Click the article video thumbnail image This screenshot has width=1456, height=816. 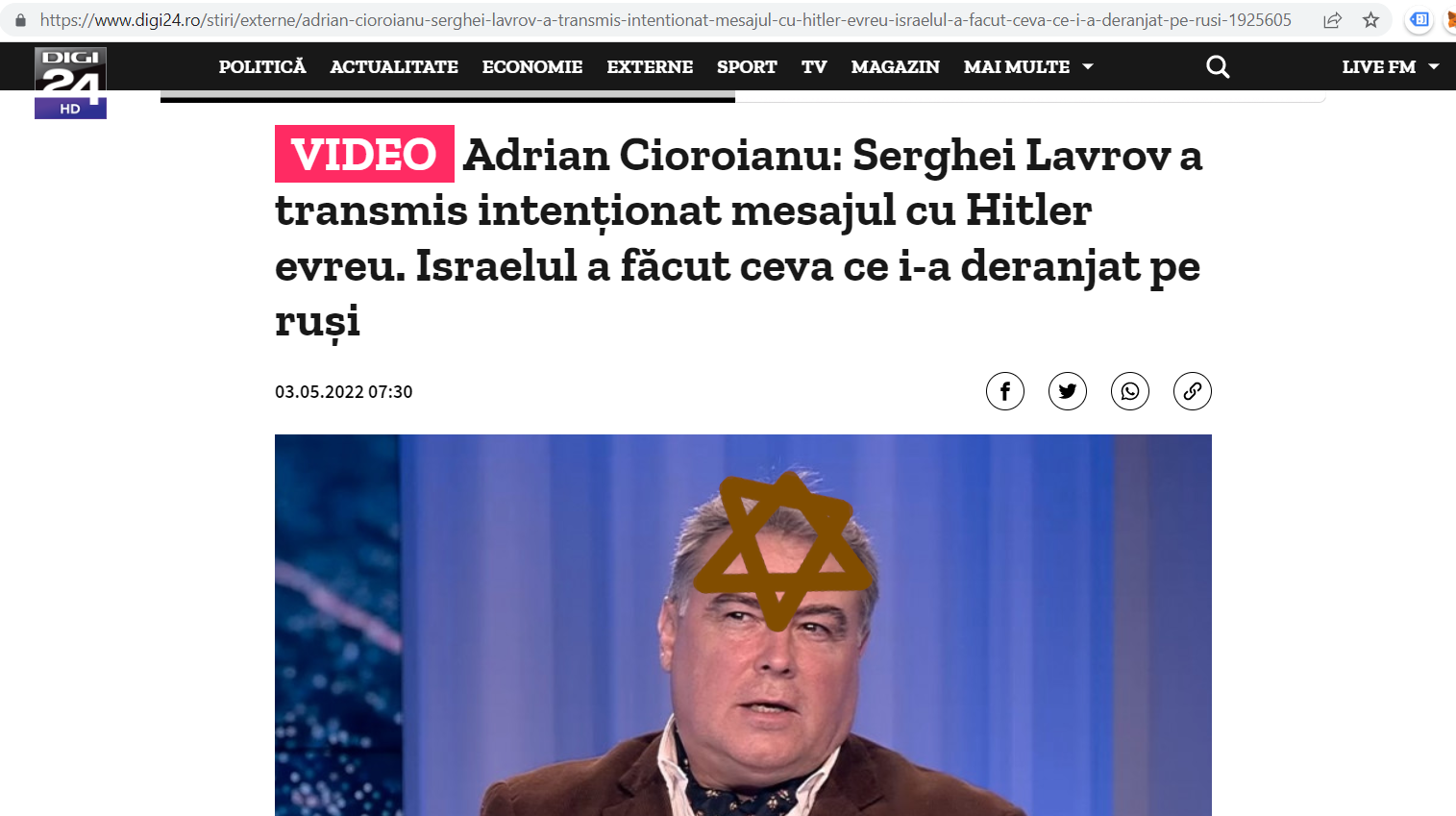pos(743,625)
